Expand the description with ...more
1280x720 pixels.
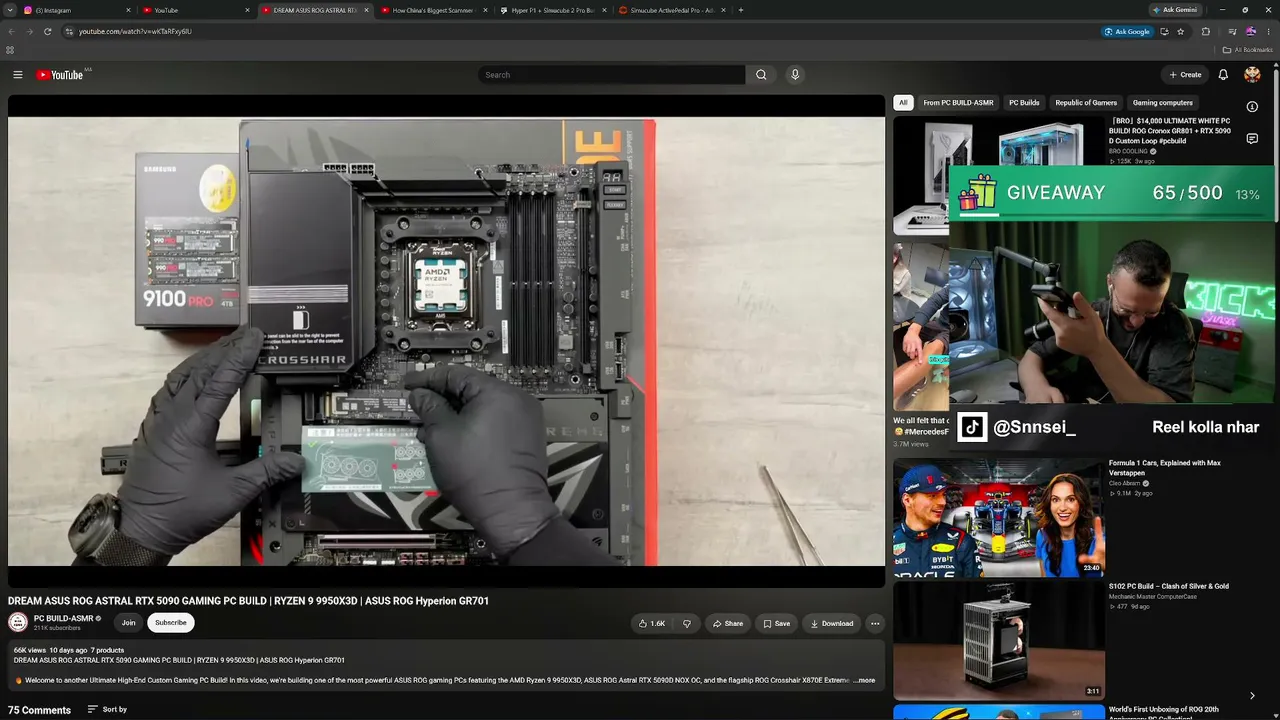pos(864,680)
